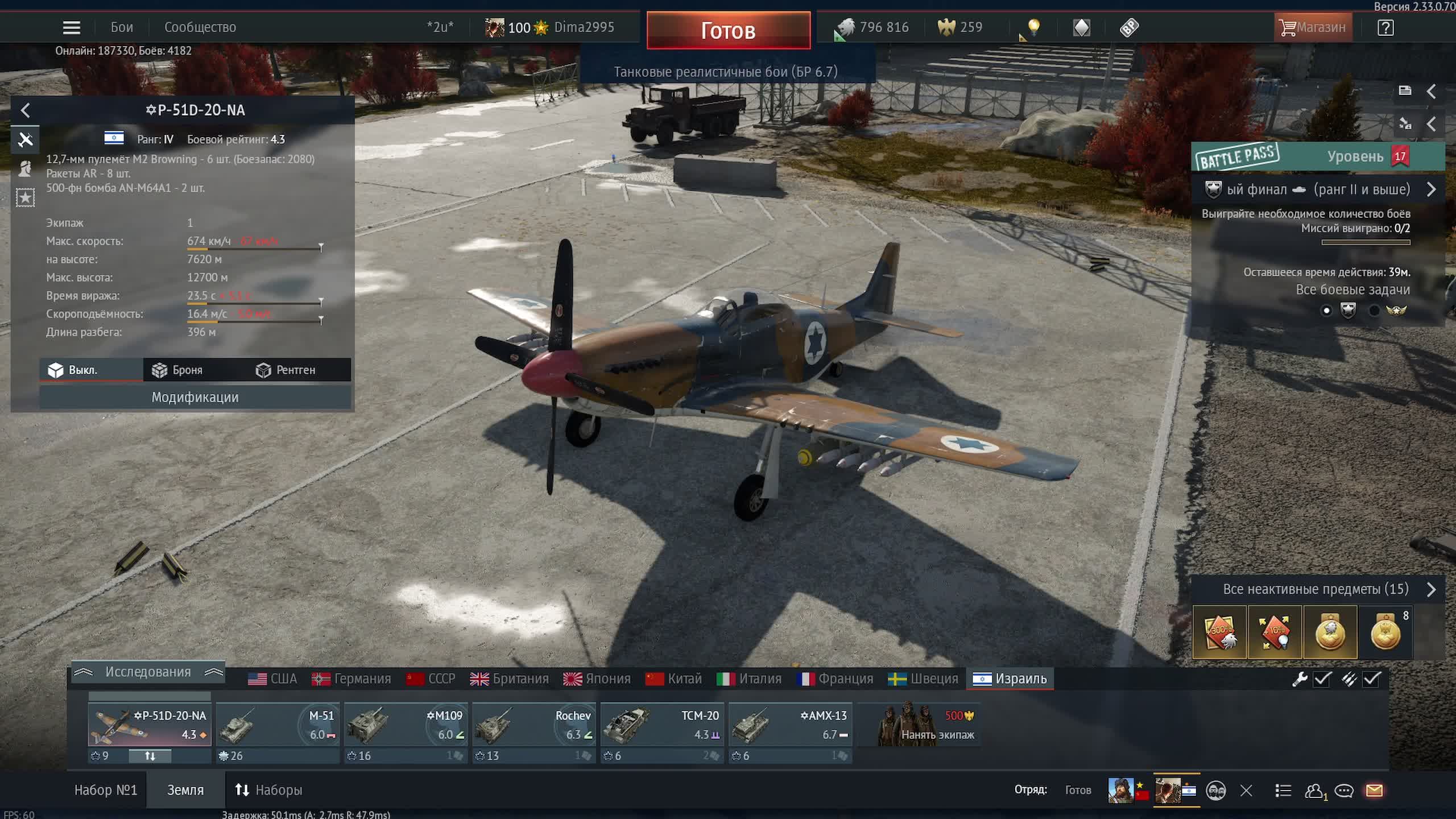Open the Модификации button

[195, 398]
